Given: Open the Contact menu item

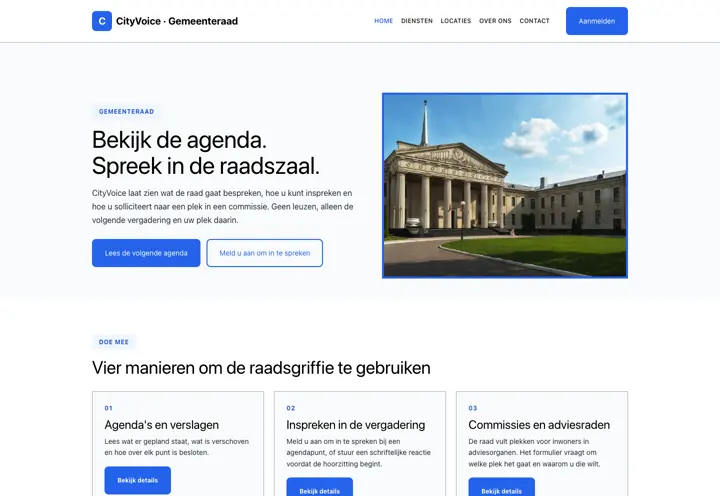Looking at the screenshot, I should pos(534,21).
